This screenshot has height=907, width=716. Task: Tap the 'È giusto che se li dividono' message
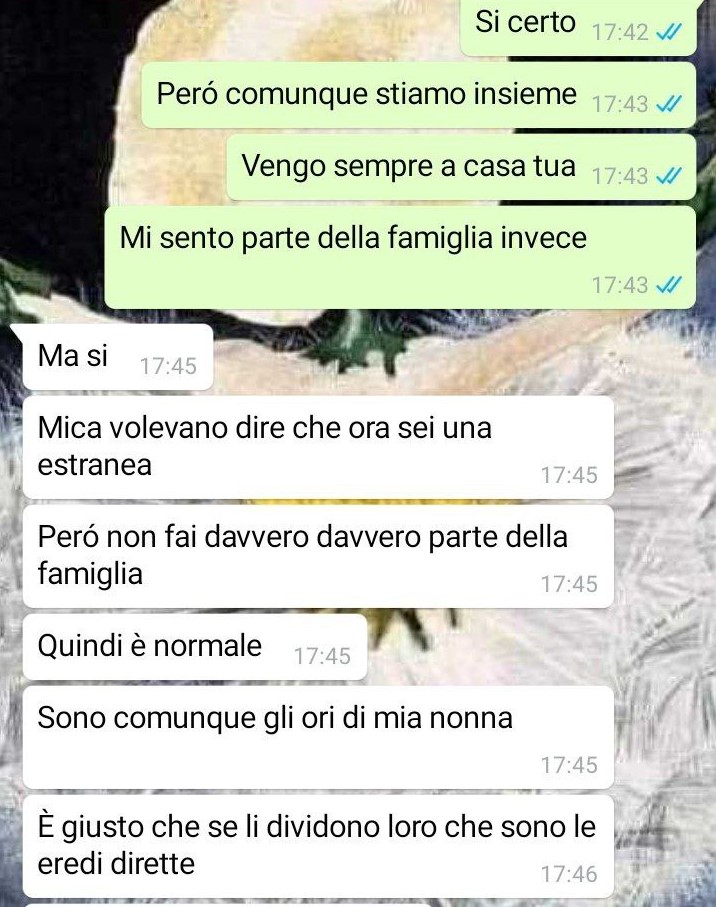(318, 846)
